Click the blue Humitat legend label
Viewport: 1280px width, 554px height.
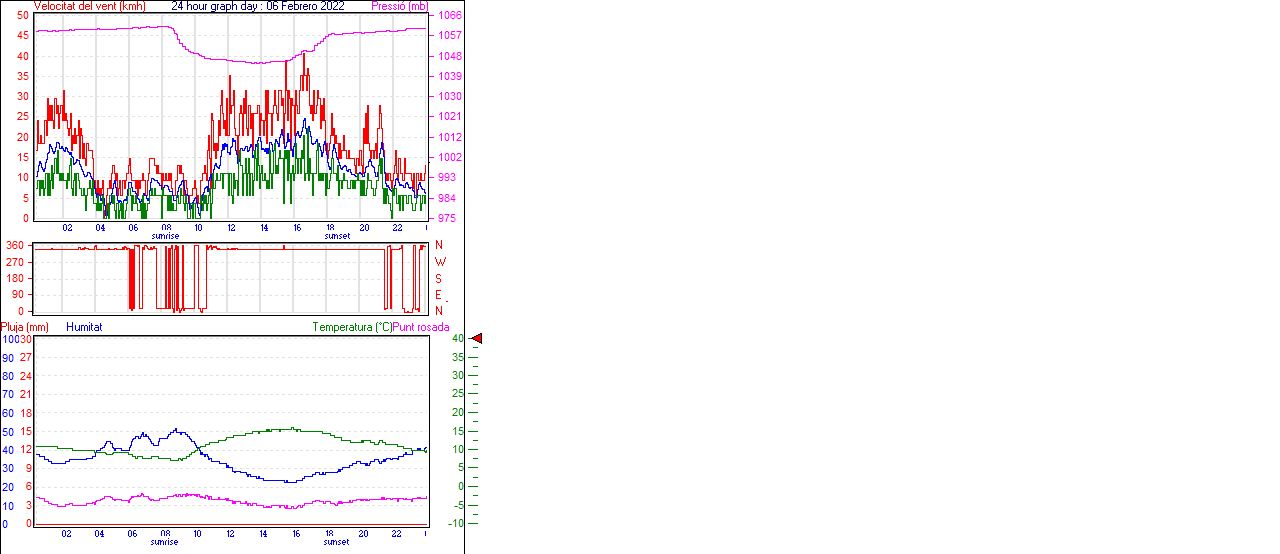pyautogui.click(x=84, y=327)
